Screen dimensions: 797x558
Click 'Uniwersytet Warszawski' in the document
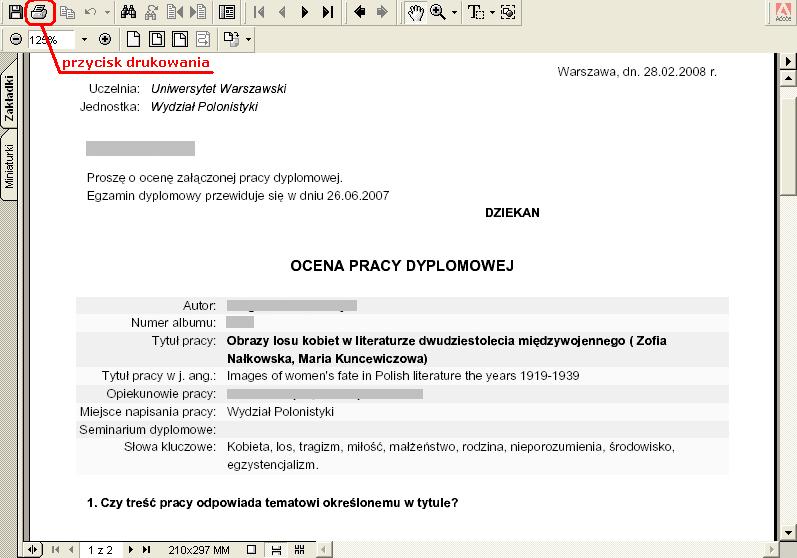(219, 88)
